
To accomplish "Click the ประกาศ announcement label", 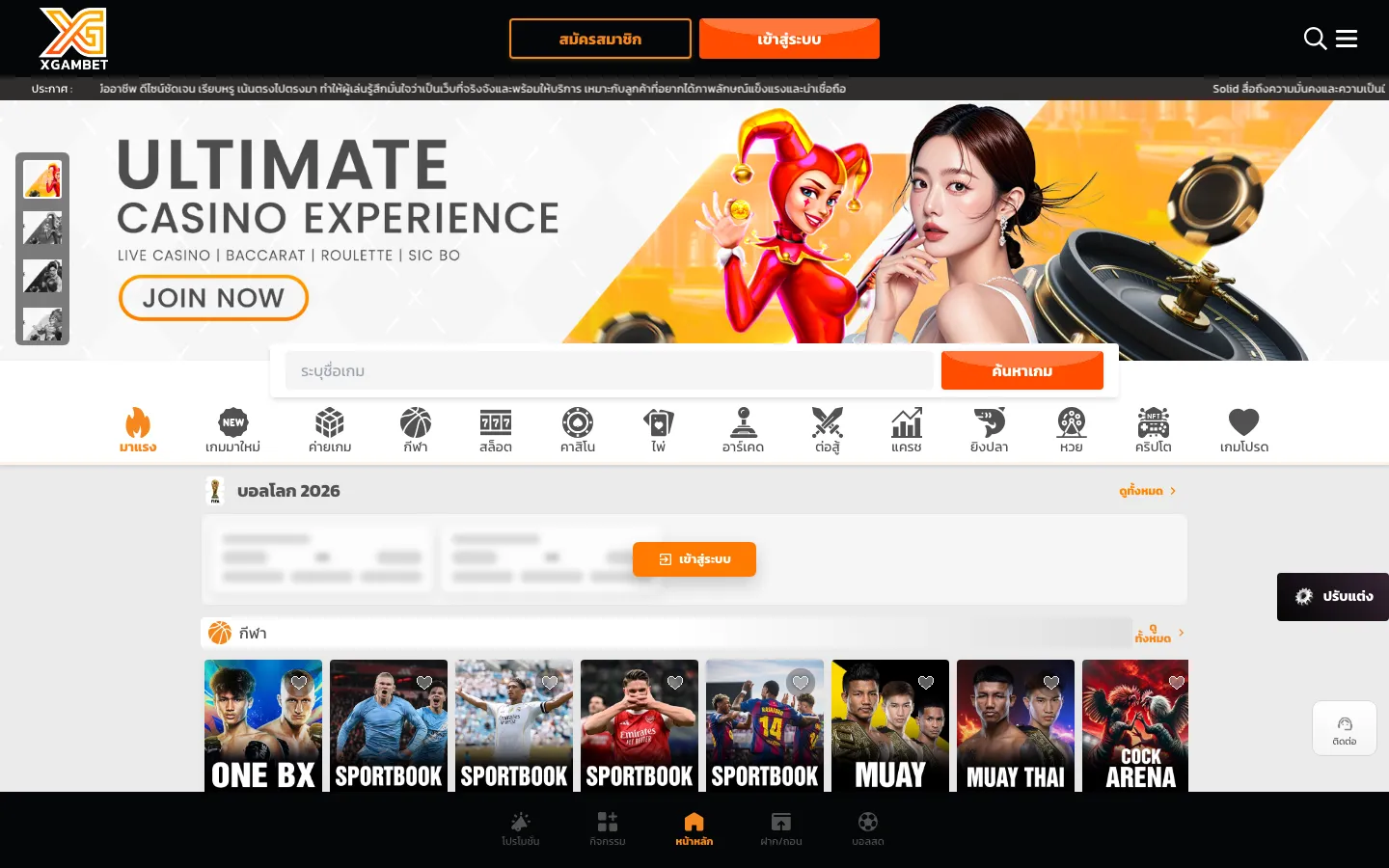I will click(x=52, y=89).
